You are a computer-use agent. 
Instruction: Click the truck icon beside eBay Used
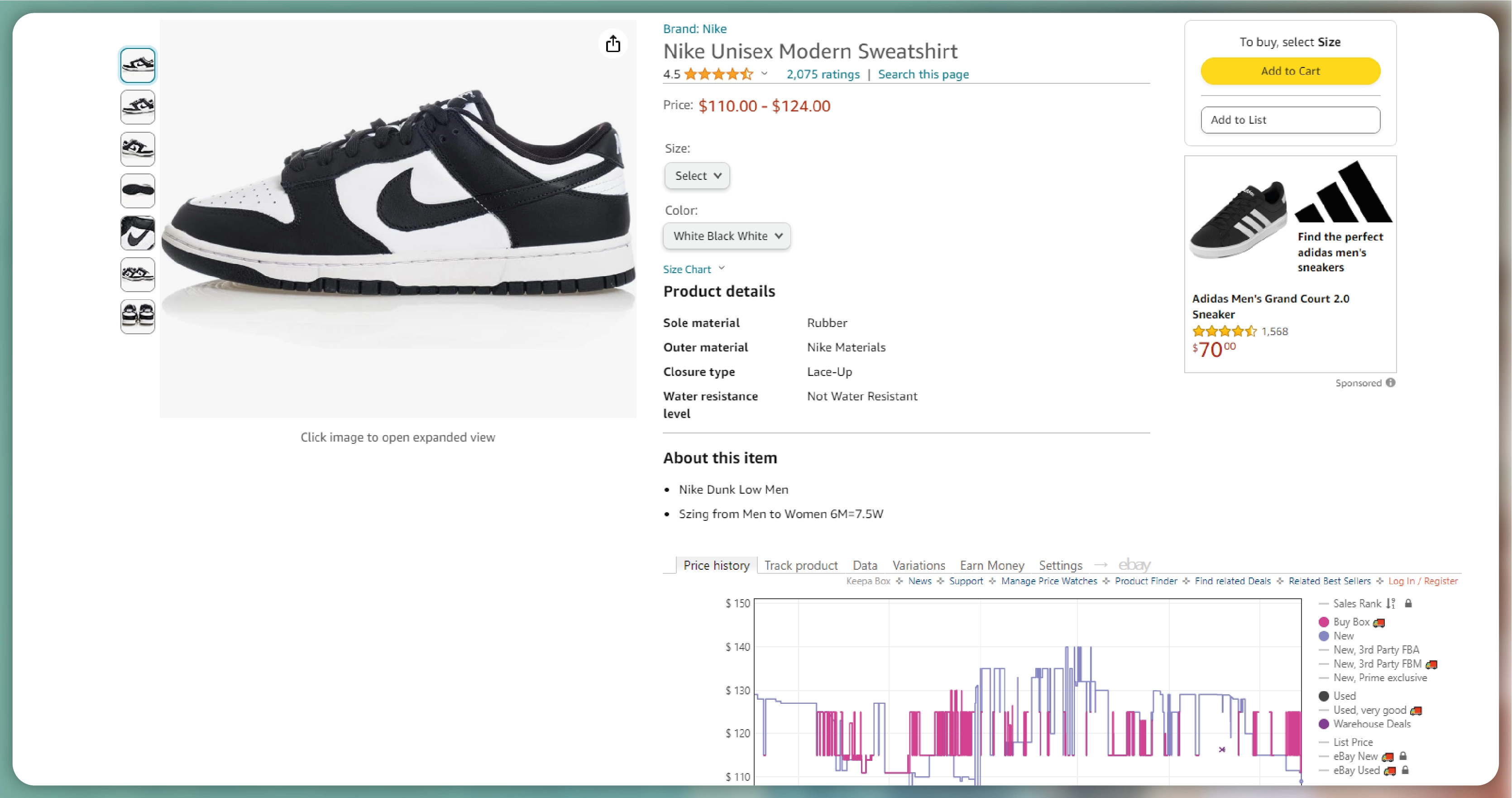[1389, 771]
